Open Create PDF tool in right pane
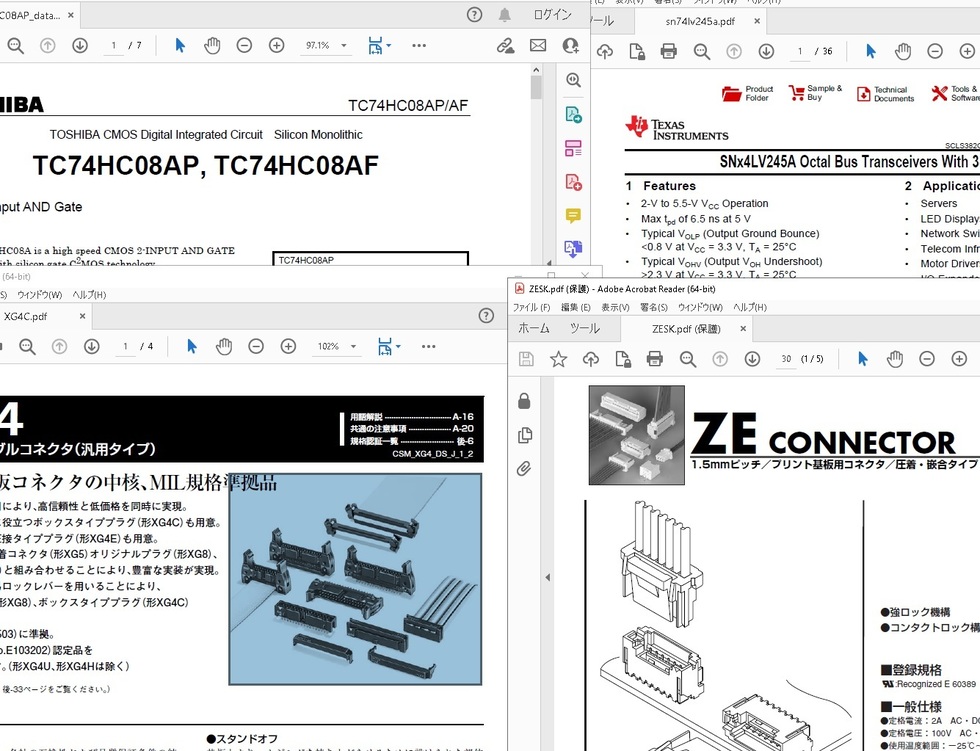Viewport: 980px width, 751px height. 573,182
